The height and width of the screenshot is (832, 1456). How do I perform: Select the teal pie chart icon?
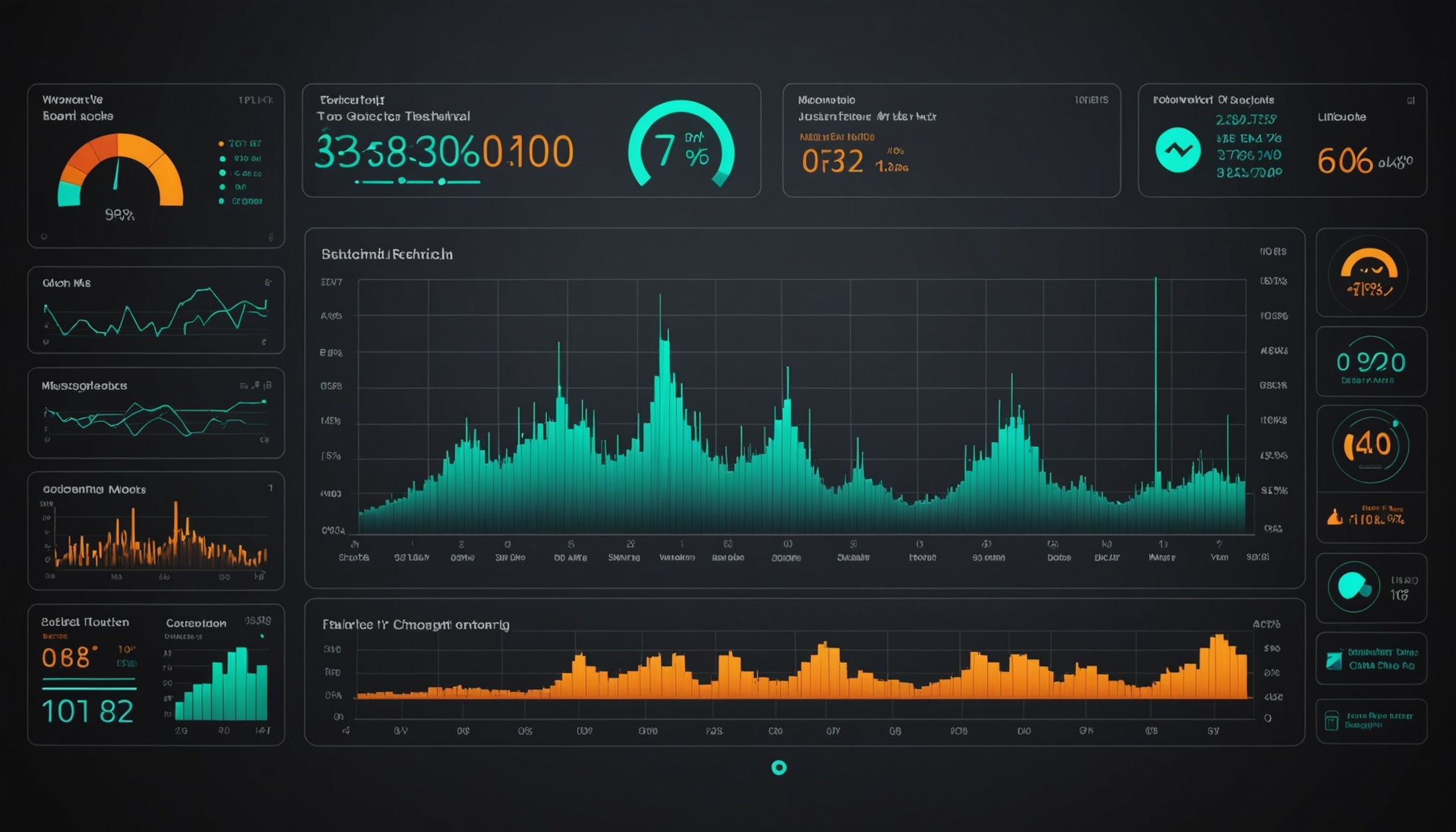point(1353,586)
